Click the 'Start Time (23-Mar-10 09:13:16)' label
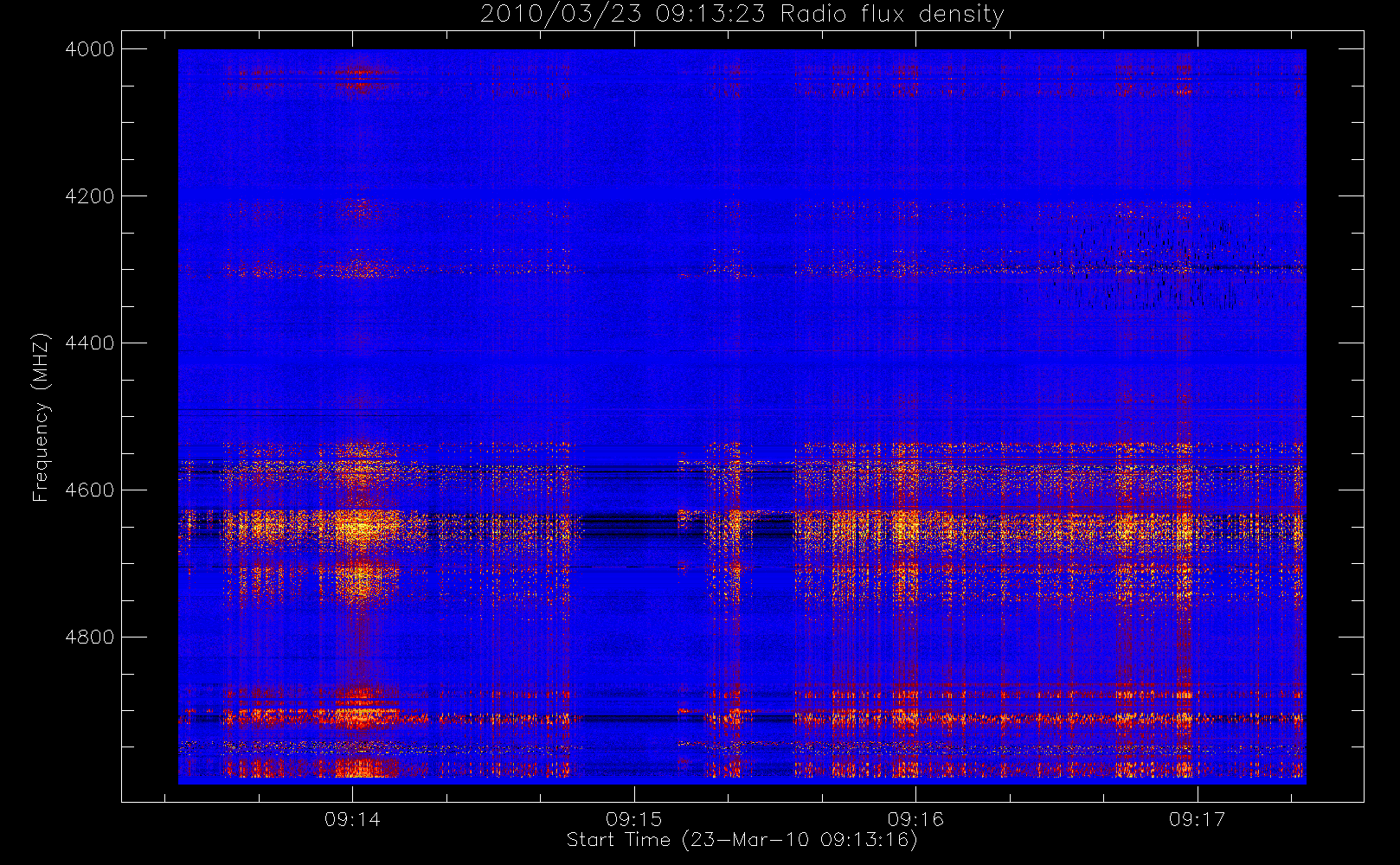 [742, 840]
